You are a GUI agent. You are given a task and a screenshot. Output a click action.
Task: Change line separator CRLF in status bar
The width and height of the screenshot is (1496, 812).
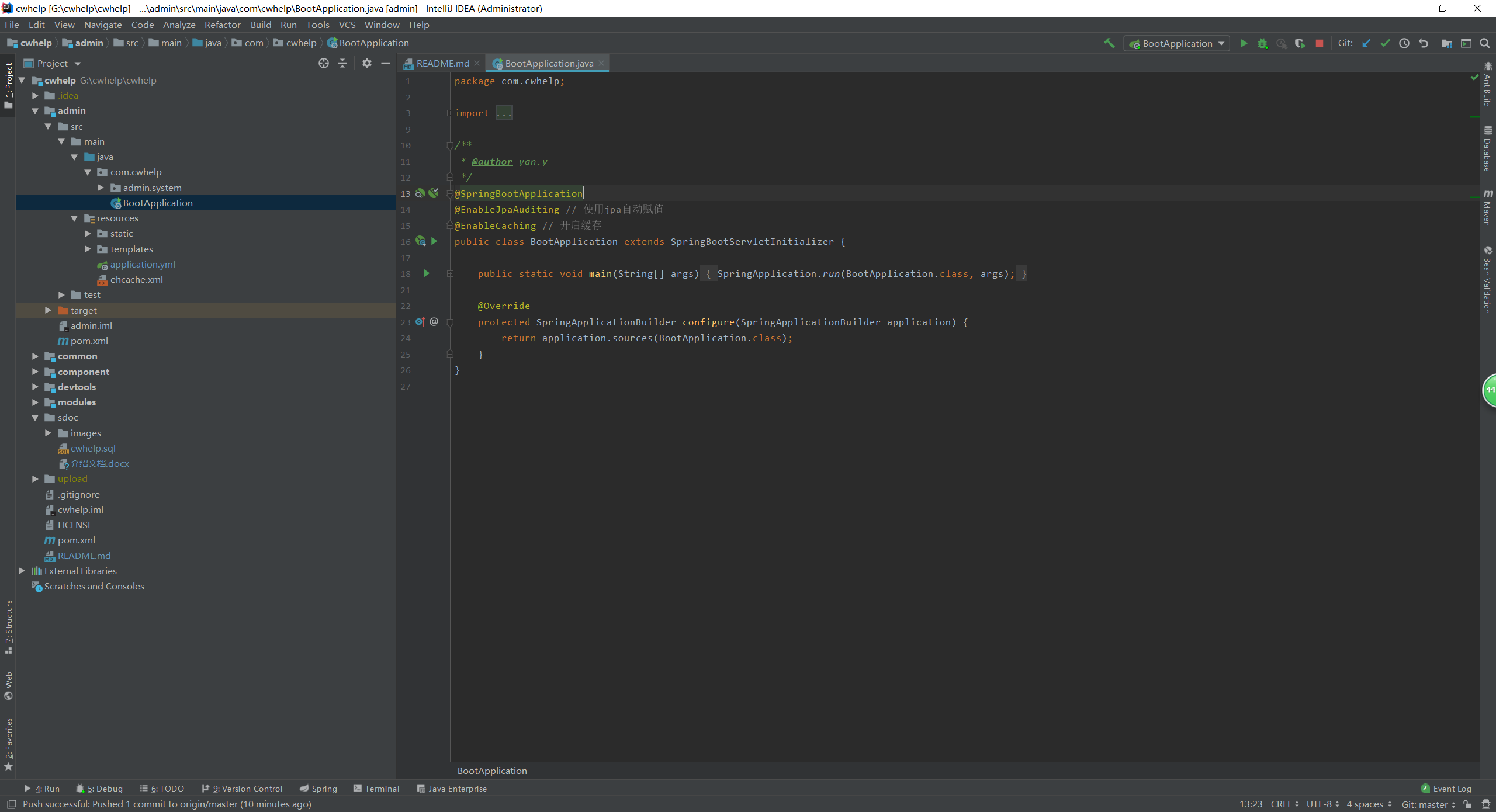[1284, 804]
